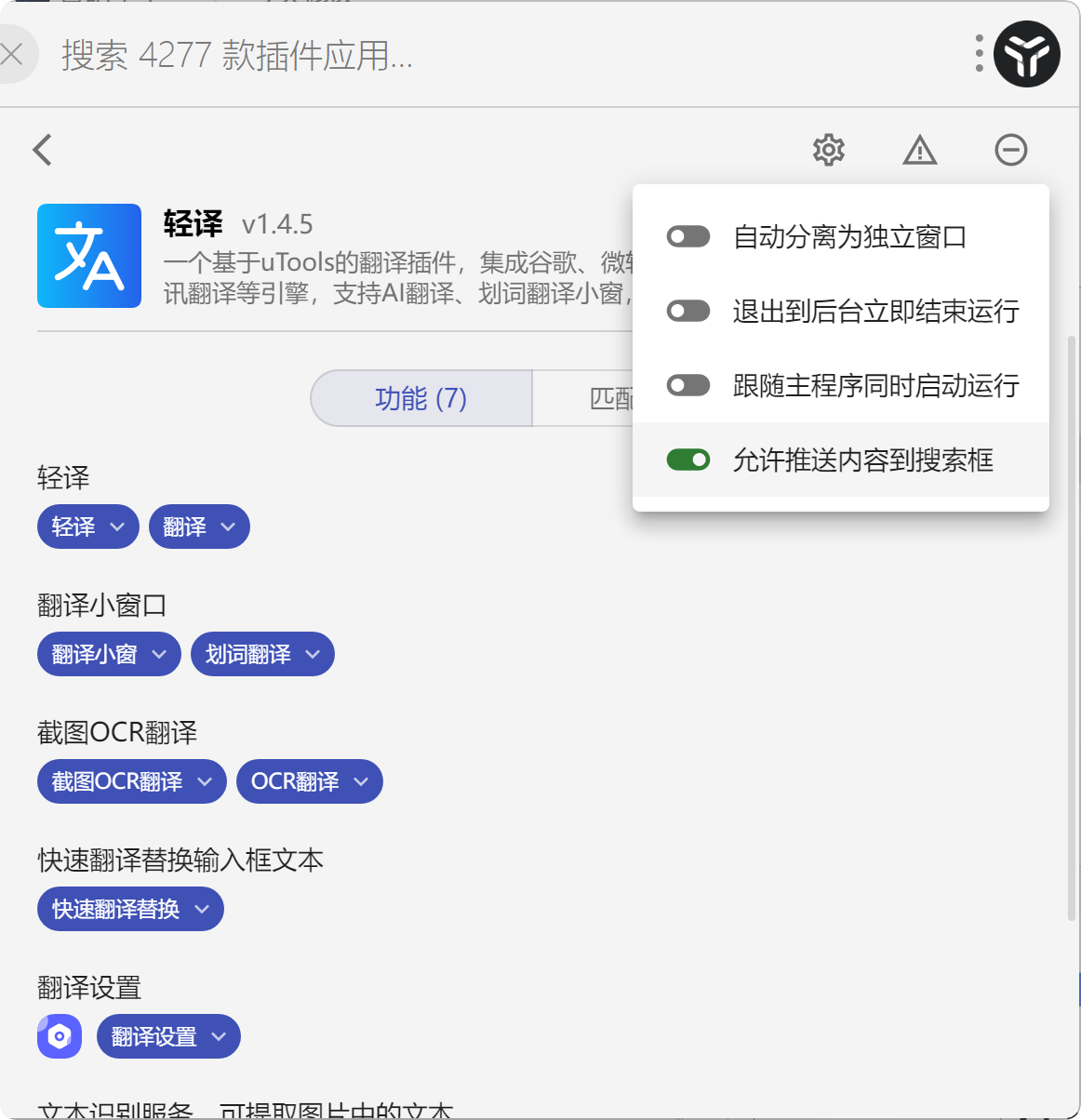Screen dimensions: 1081x1120
Task: Click the warning triangle report icon
Action: click(x=920, y=150)
